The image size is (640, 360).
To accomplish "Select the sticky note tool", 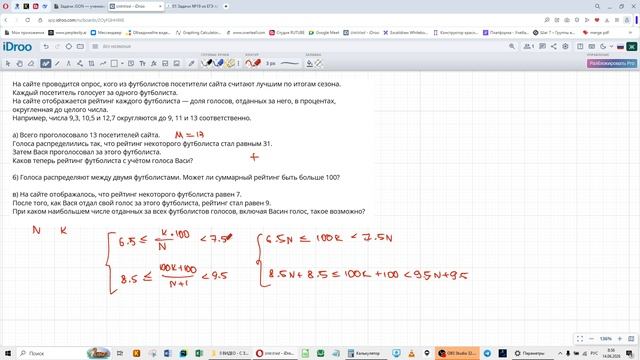I will tap(131, 63).
